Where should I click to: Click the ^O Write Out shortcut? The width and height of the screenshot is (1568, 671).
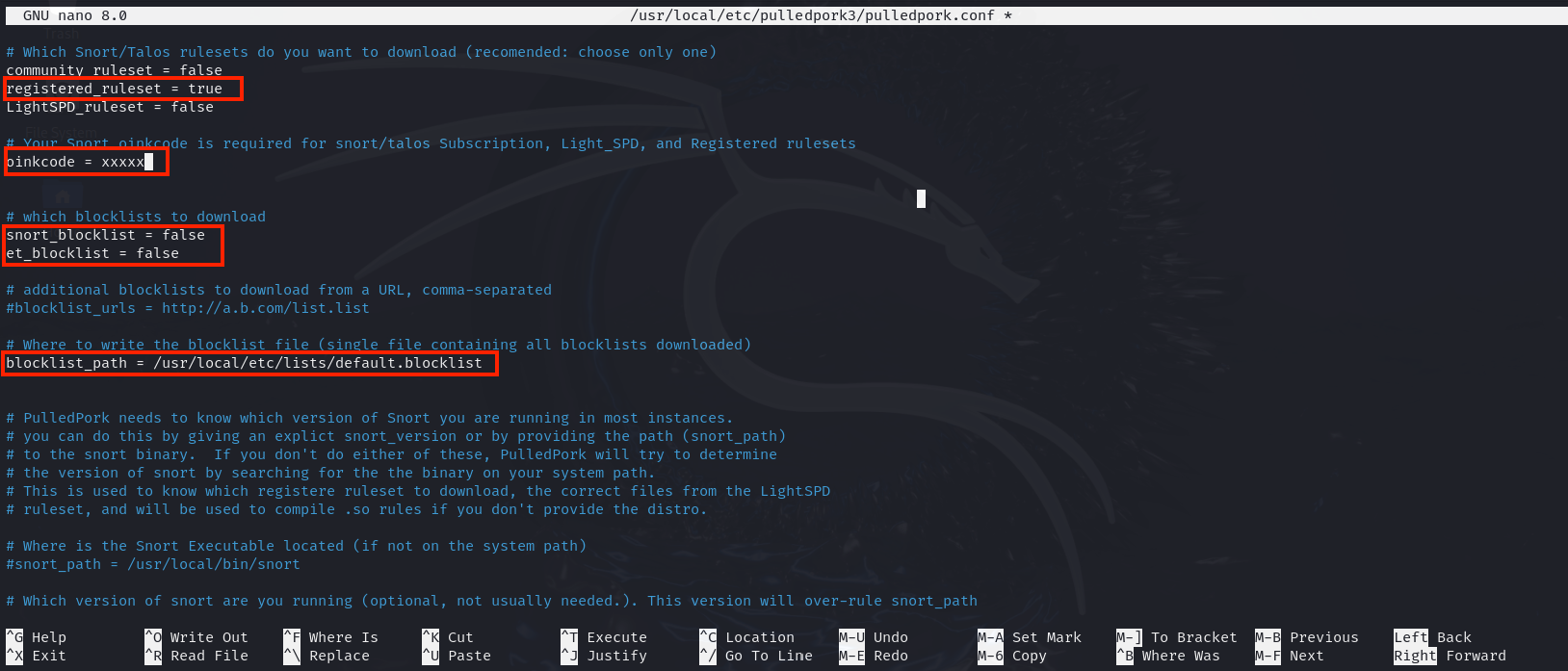coord(196,637)
